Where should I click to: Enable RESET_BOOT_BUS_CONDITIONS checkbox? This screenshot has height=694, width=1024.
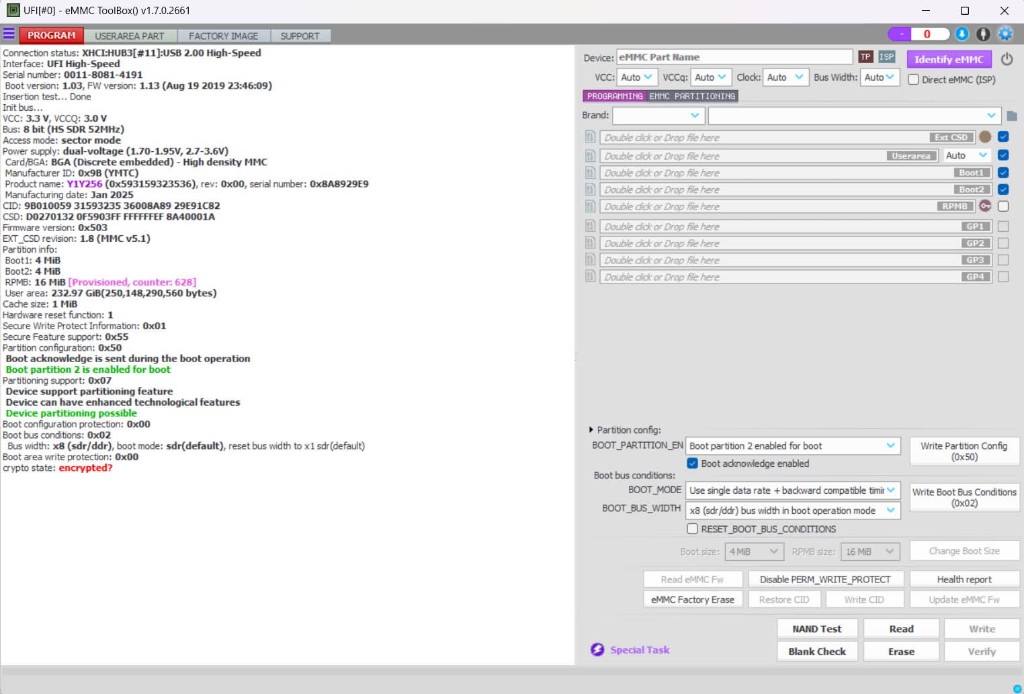pos(692,529)
